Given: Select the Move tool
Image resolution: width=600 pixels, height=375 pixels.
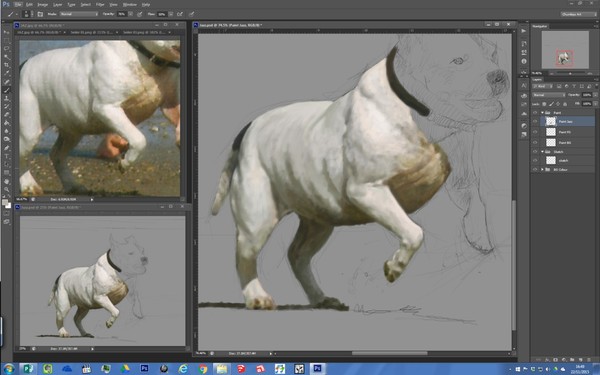Looking at the screenshot, I should [x=7, y=32].
